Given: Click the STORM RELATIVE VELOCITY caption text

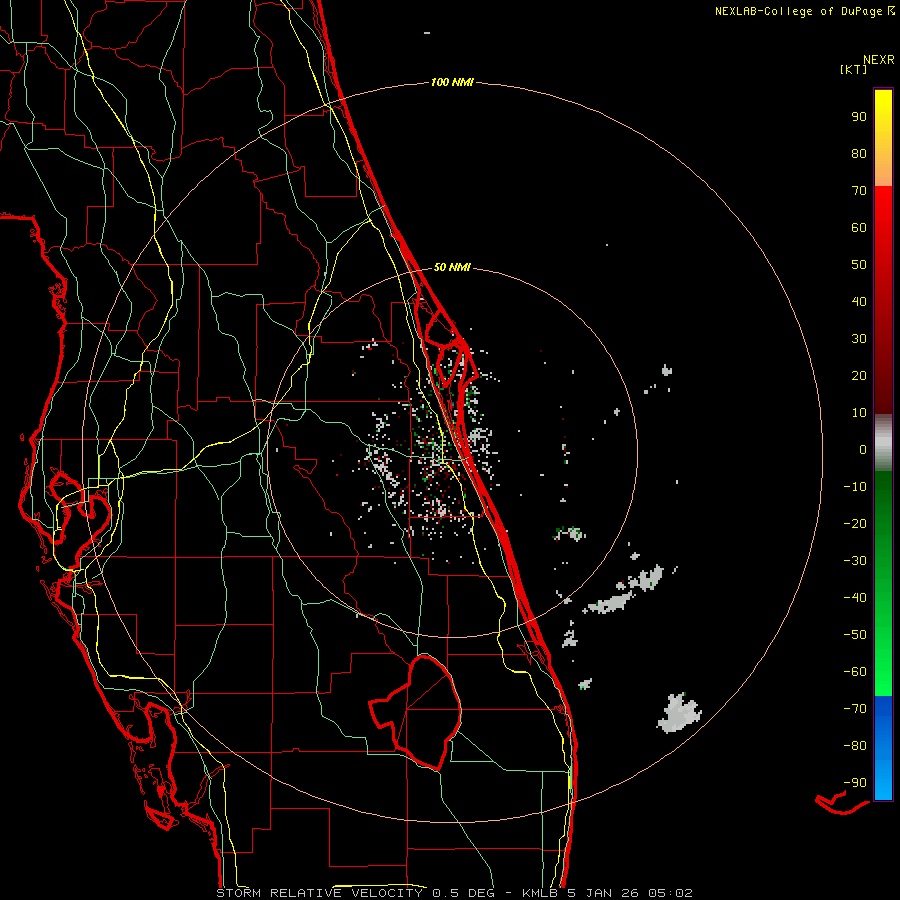Looking at the screenshot, I should click(x=321, y=893).
